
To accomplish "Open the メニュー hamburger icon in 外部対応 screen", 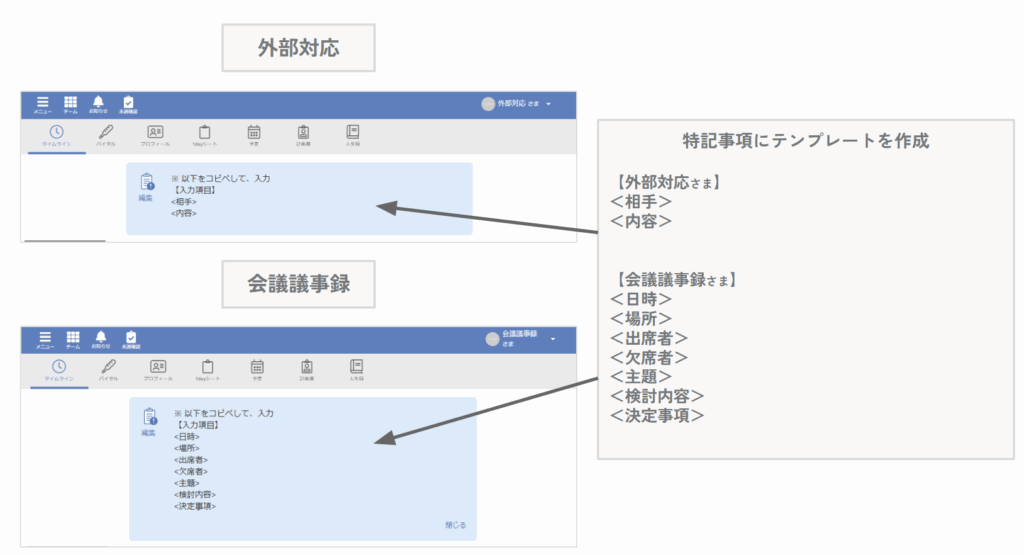I will pos(42,104).
